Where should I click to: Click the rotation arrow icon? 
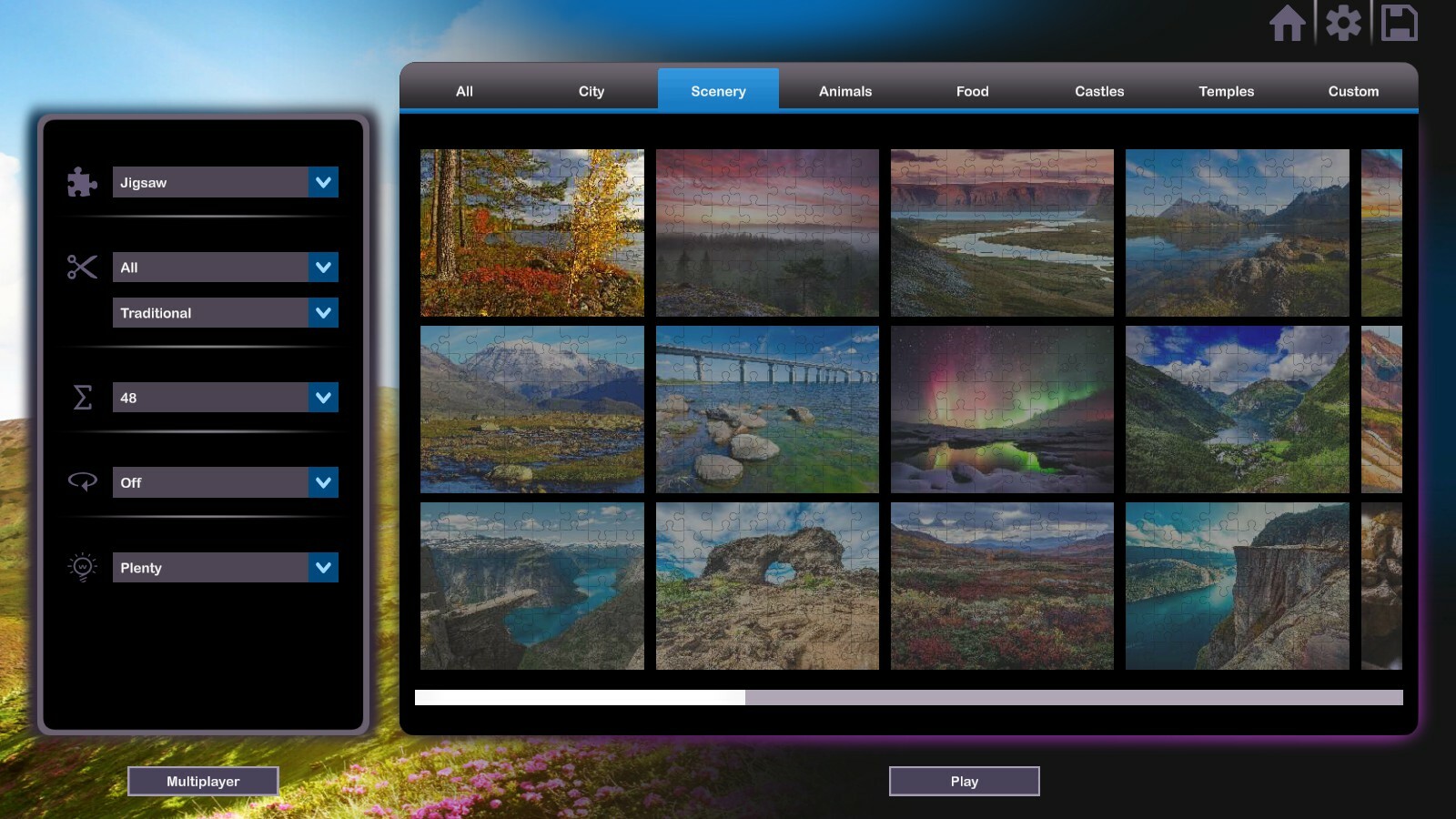[81, 482]
